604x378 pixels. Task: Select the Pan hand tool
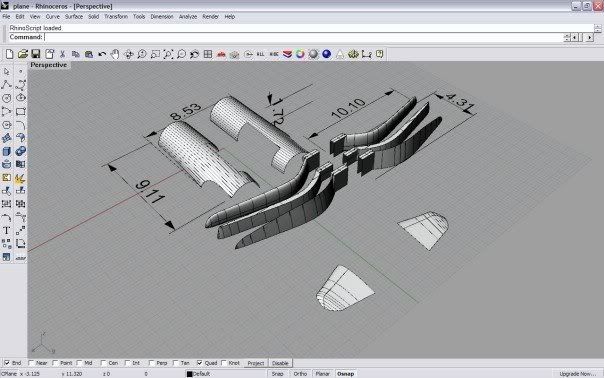(115, 54)
